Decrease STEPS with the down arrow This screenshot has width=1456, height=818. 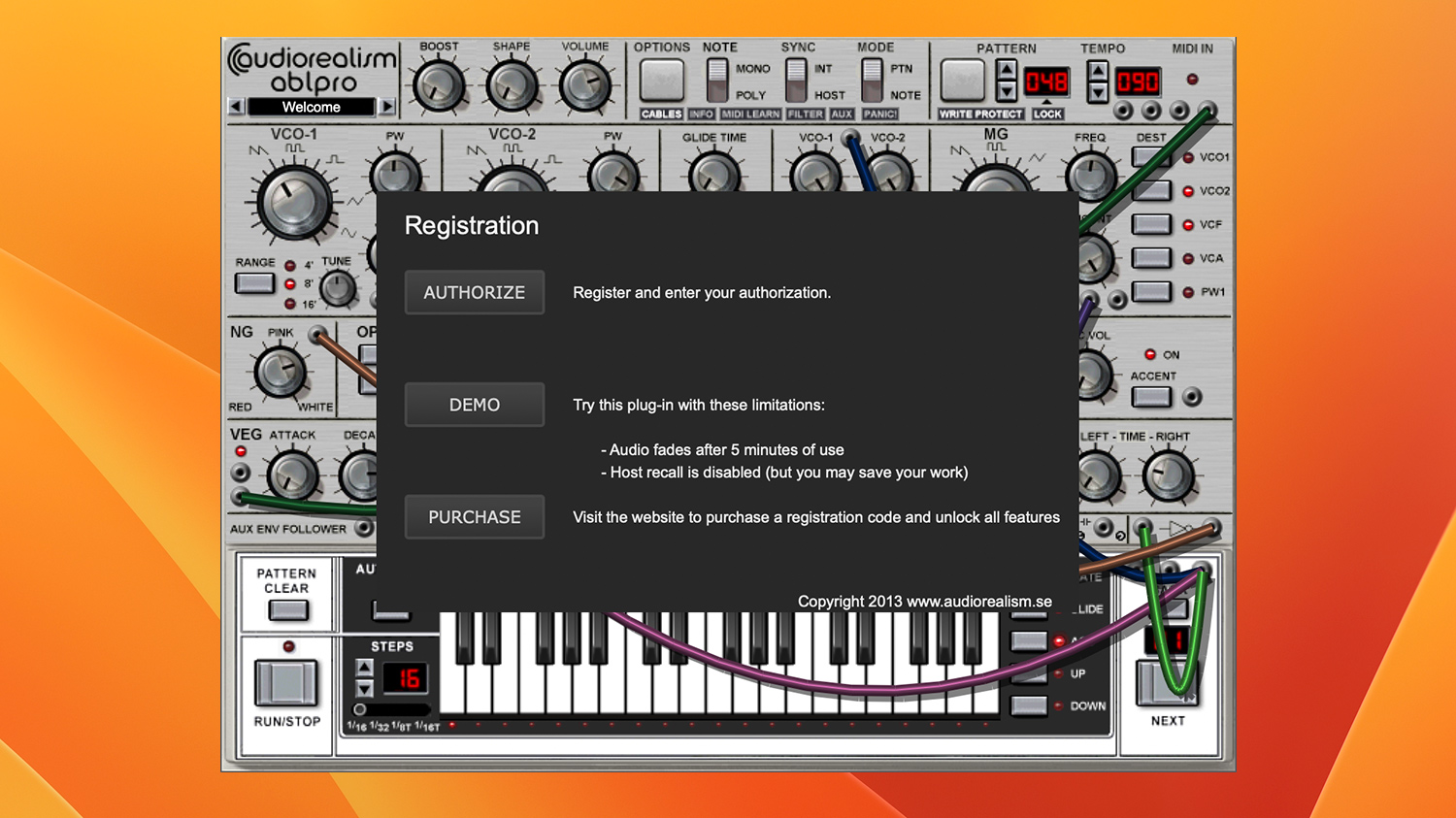click(x=364, y=688)
